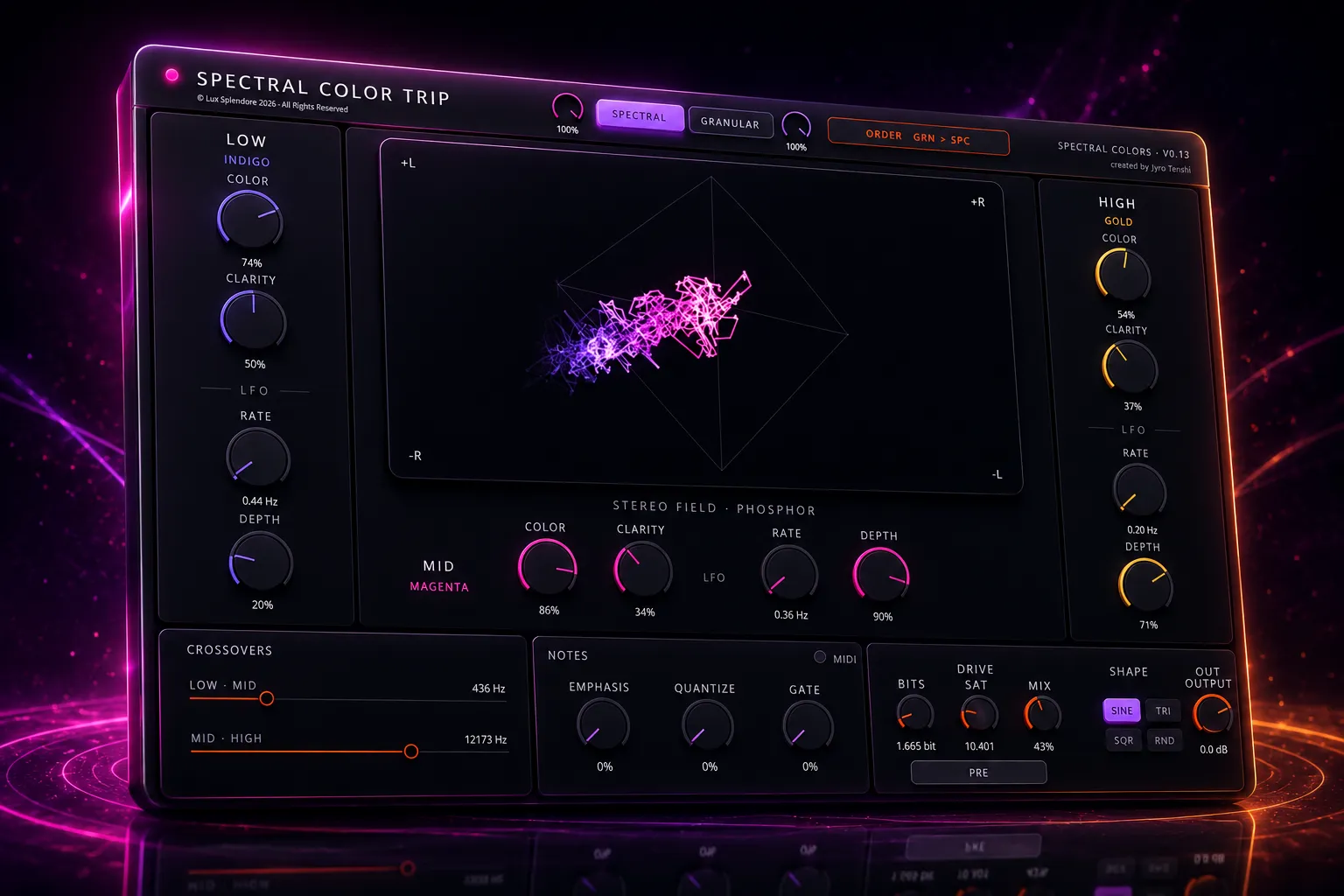Click the 0.20 Hz rate value
1344x896 pixels.
[x=1142, y=529]
